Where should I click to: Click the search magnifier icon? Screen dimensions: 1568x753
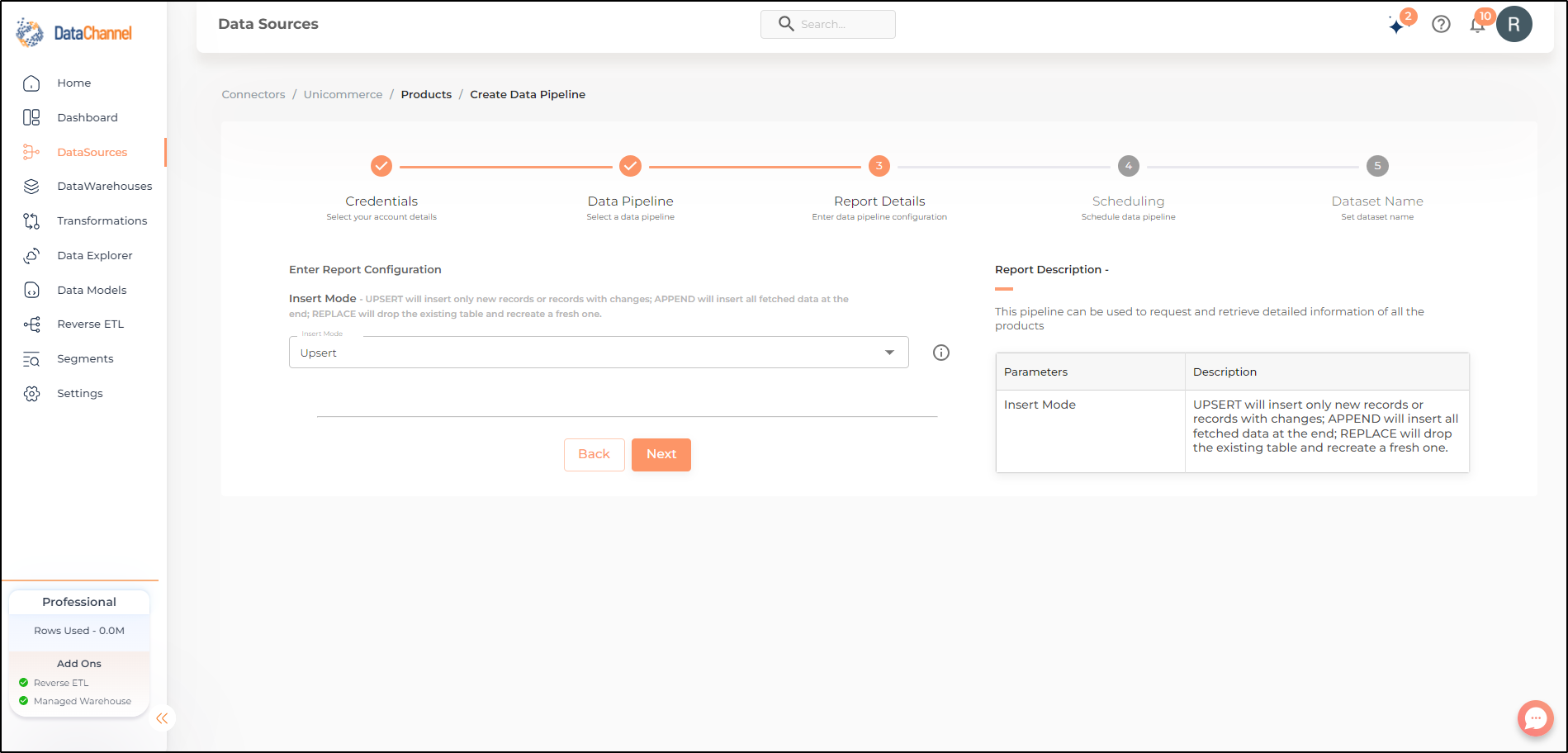[786, 24]
